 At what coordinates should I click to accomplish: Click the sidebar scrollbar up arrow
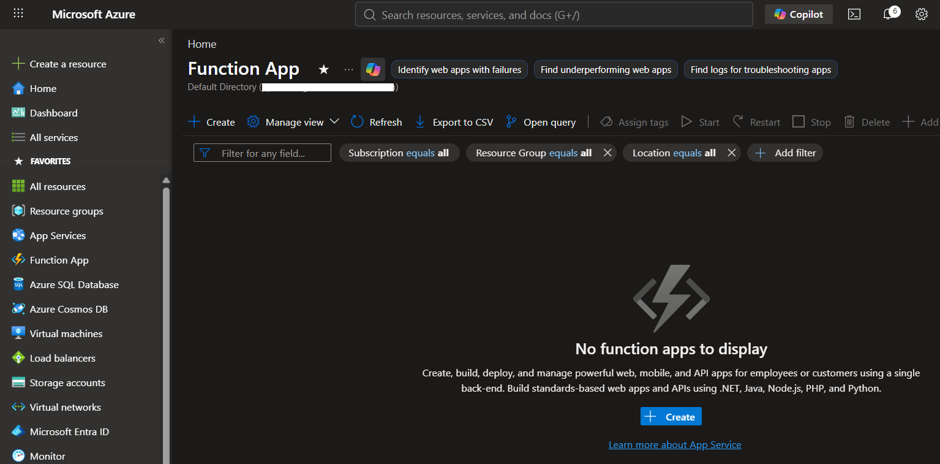(167, 180)
